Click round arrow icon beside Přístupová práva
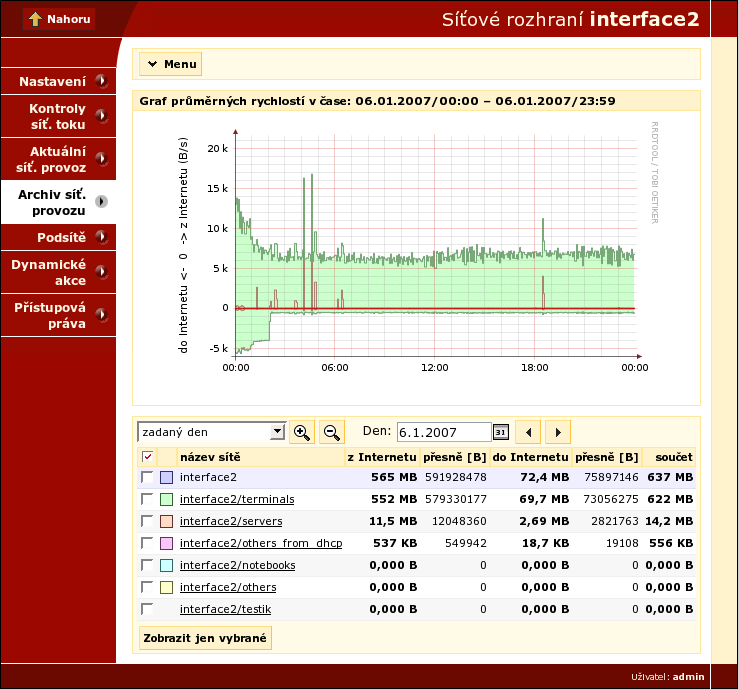This screenshot has width=739, height=690. point(101,314)
